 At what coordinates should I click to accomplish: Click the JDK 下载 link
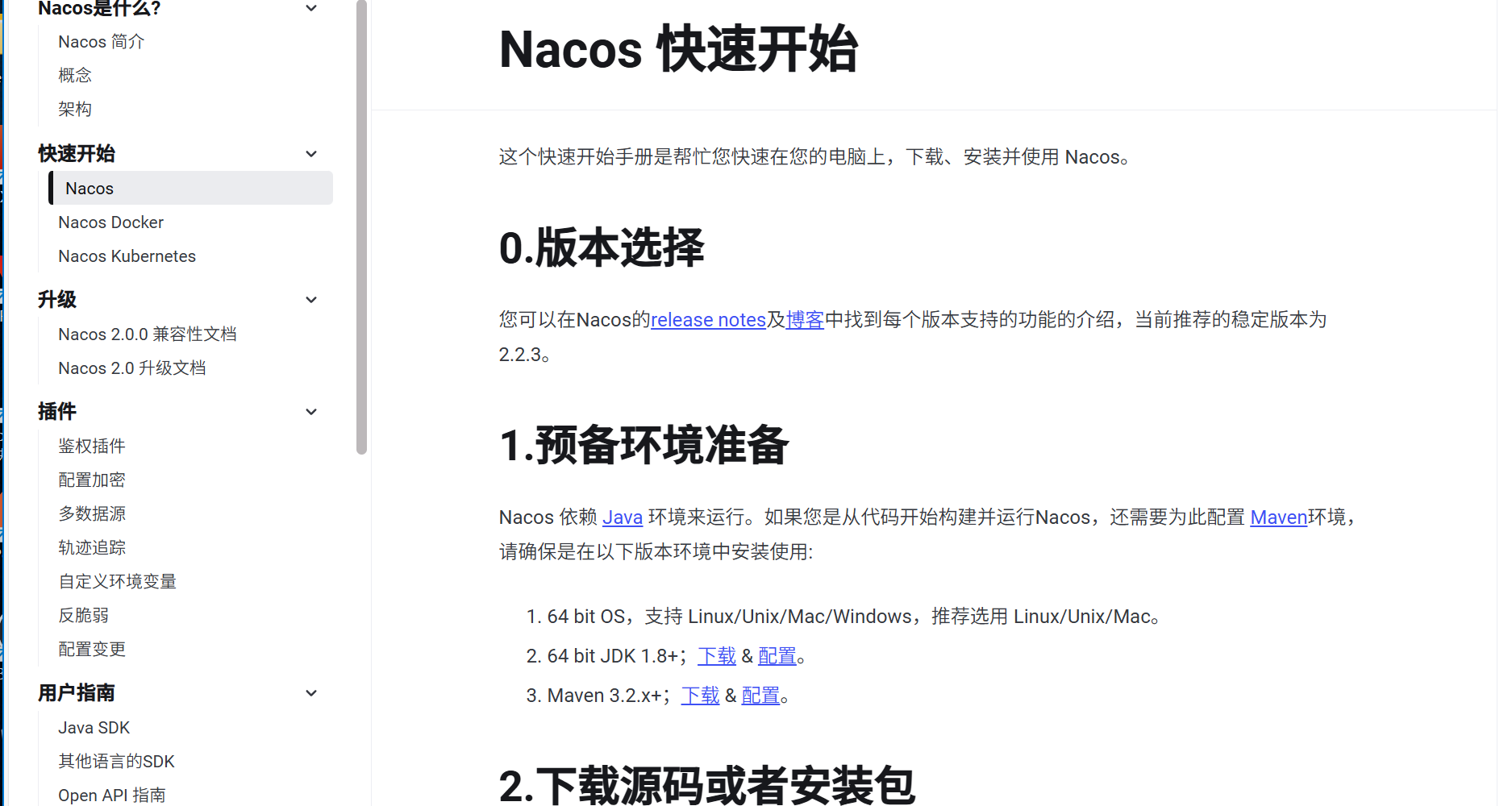tap(717, 656)
